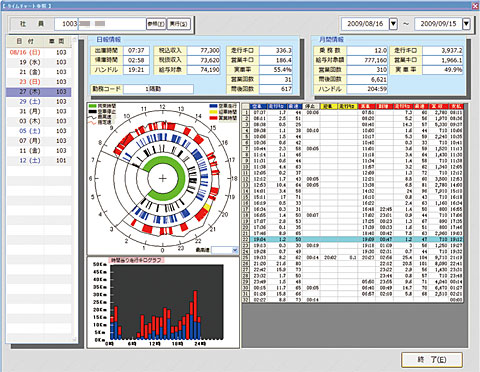Click the monthly ハンドル value 204:59
The width and height of the screenshot is (480, 372).
click(367, 89)
